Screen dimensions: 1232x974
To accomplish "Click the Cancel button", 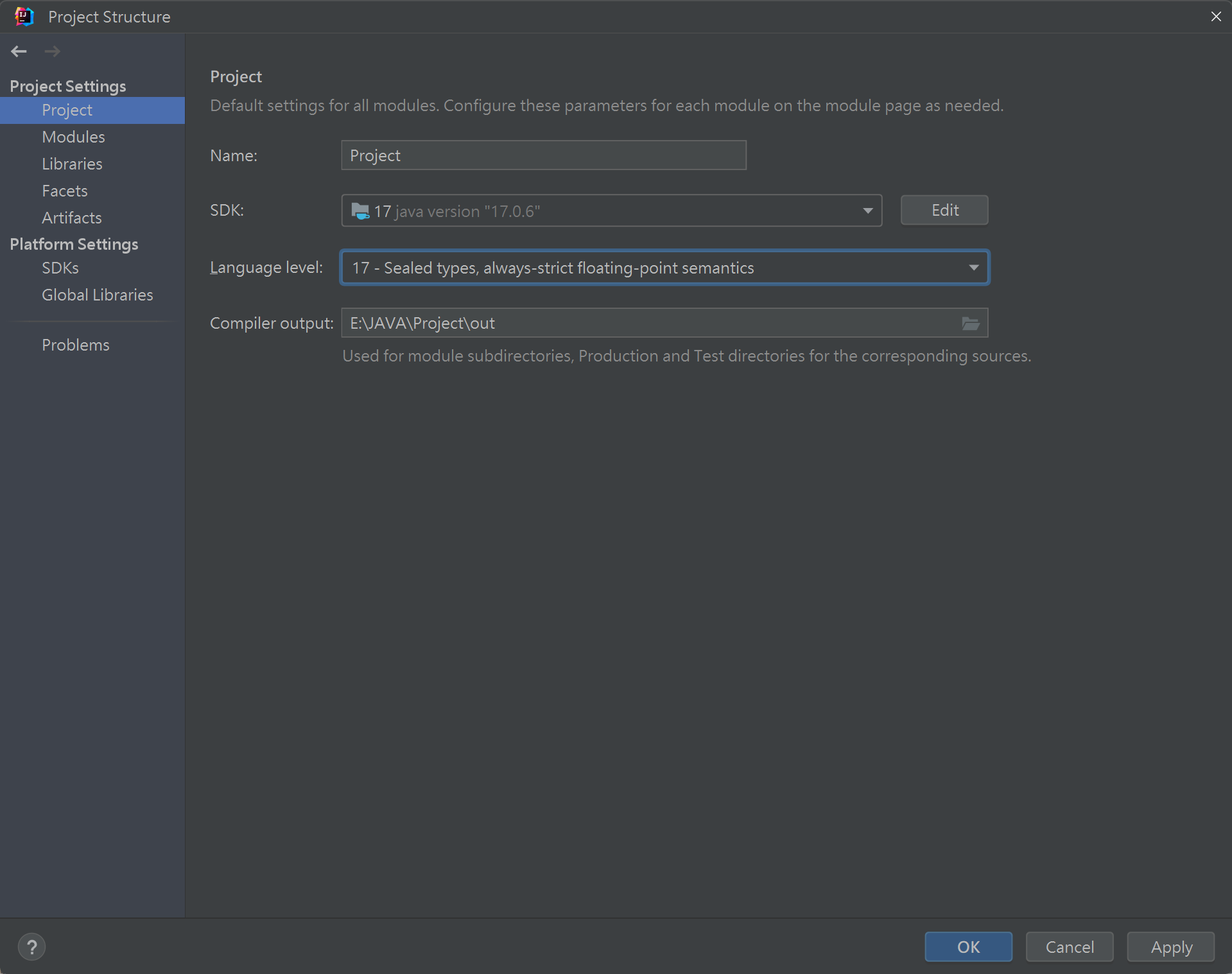I will pyautogui.click(x=1069, y=946).
